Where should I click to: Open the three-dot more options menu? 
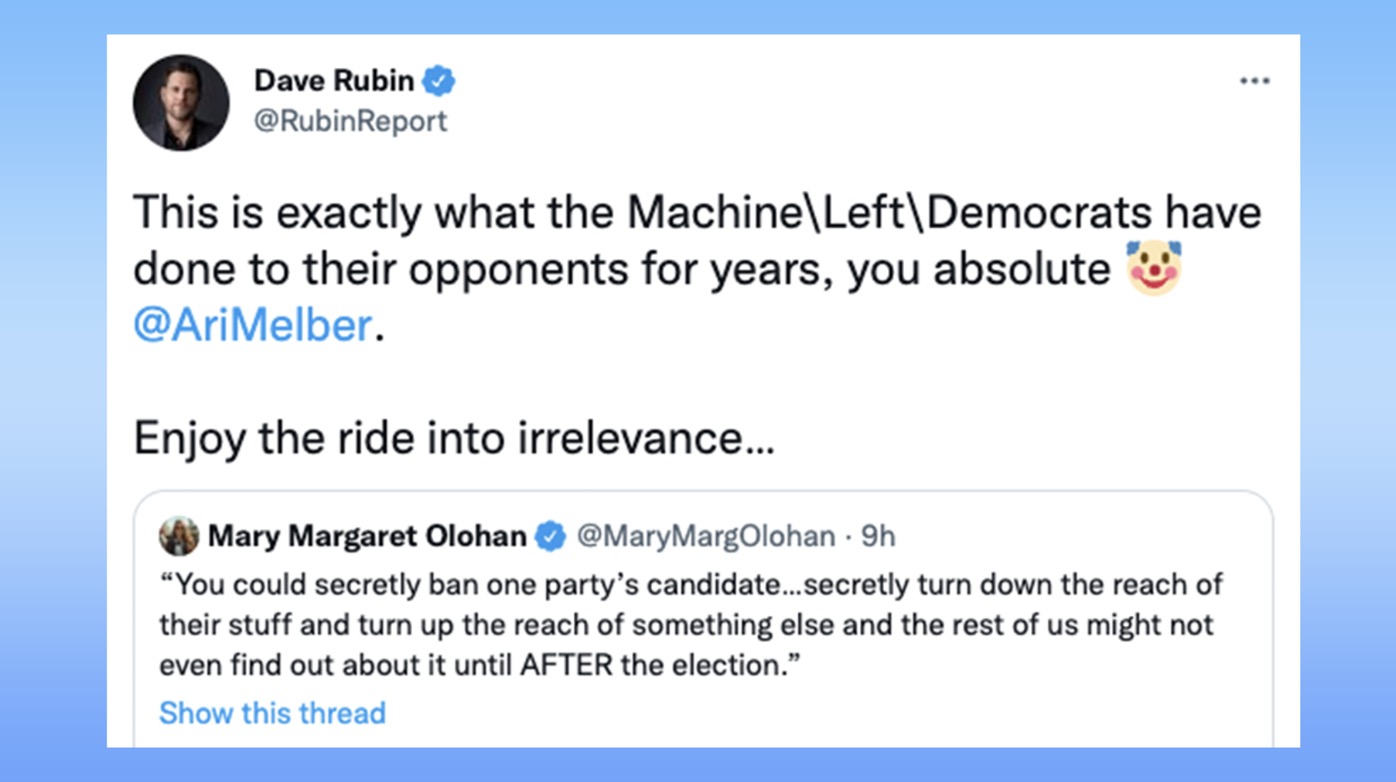1254,81
